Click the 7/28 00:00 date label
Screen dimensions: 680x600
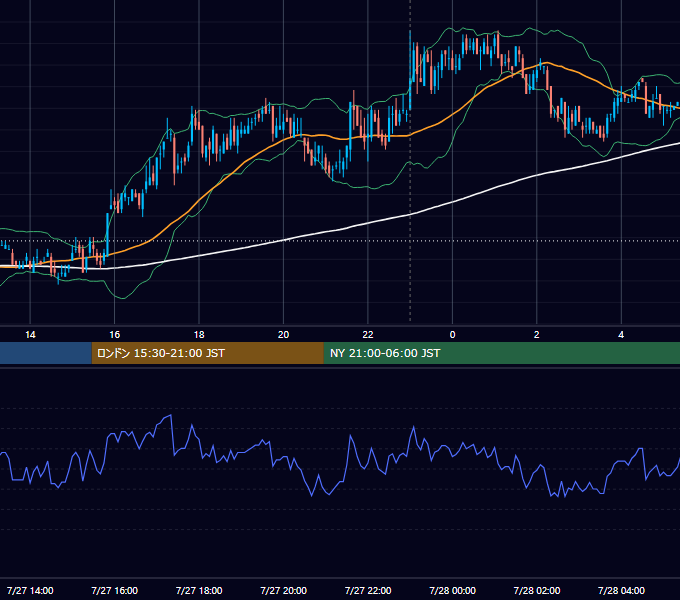pos(452,590)
